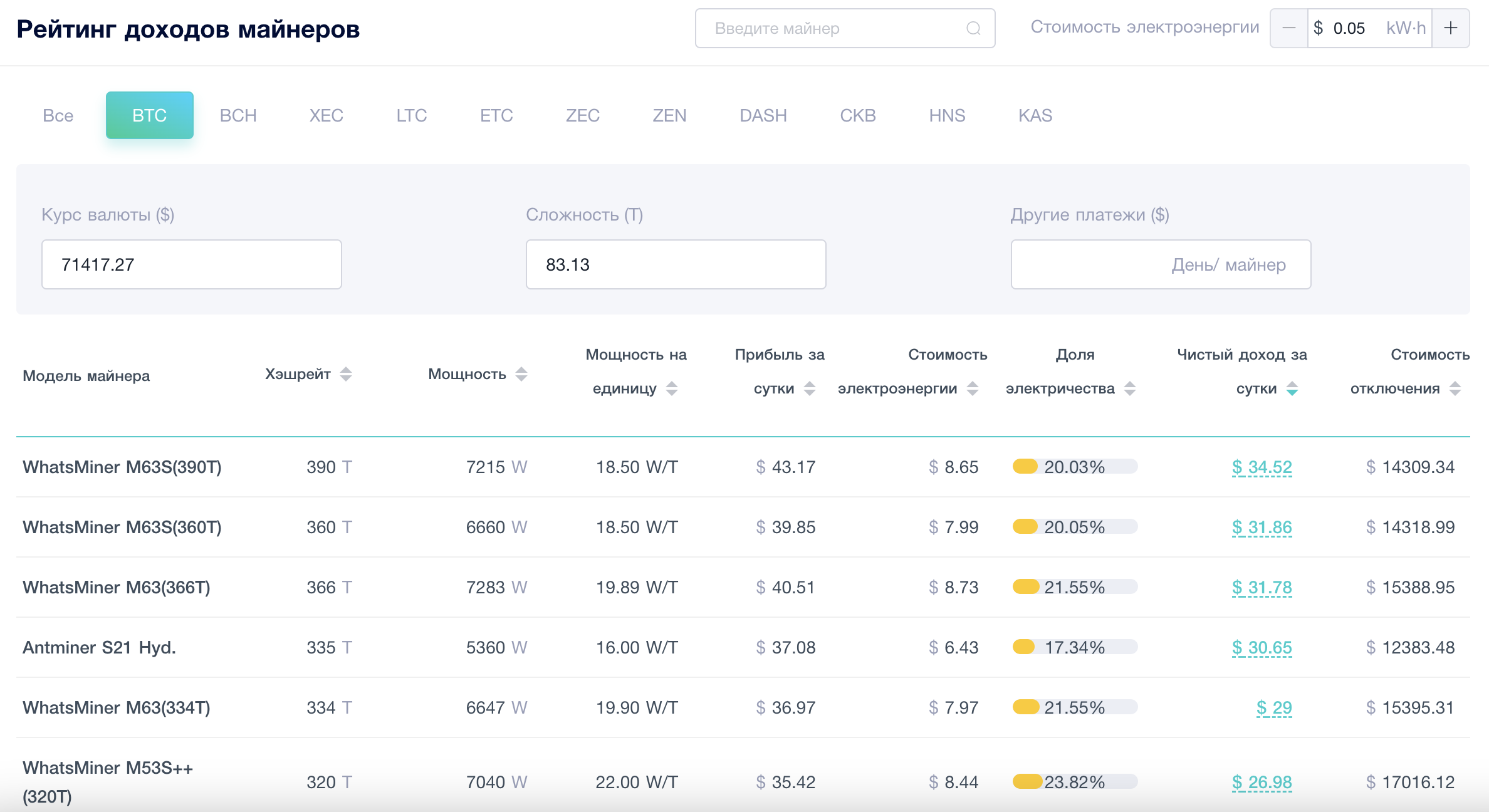Viewport: 1489px width, 812px height.
Task: Focus the Введите майнер search field
Action: point(845,28)
